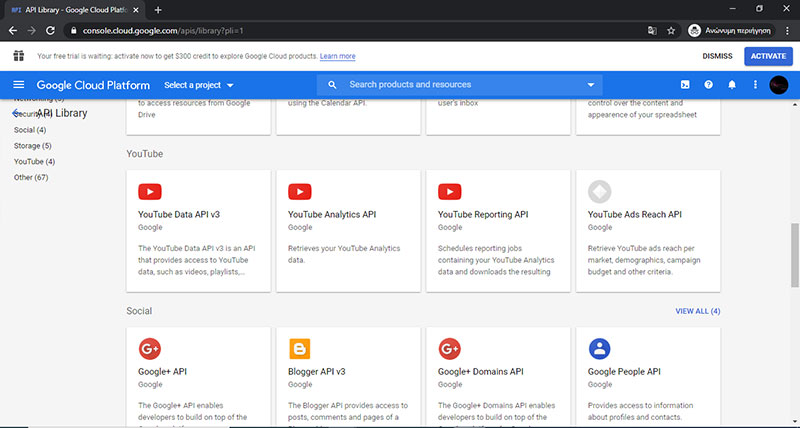Activate Cloud Shell terminal icon

coord(685,85)
